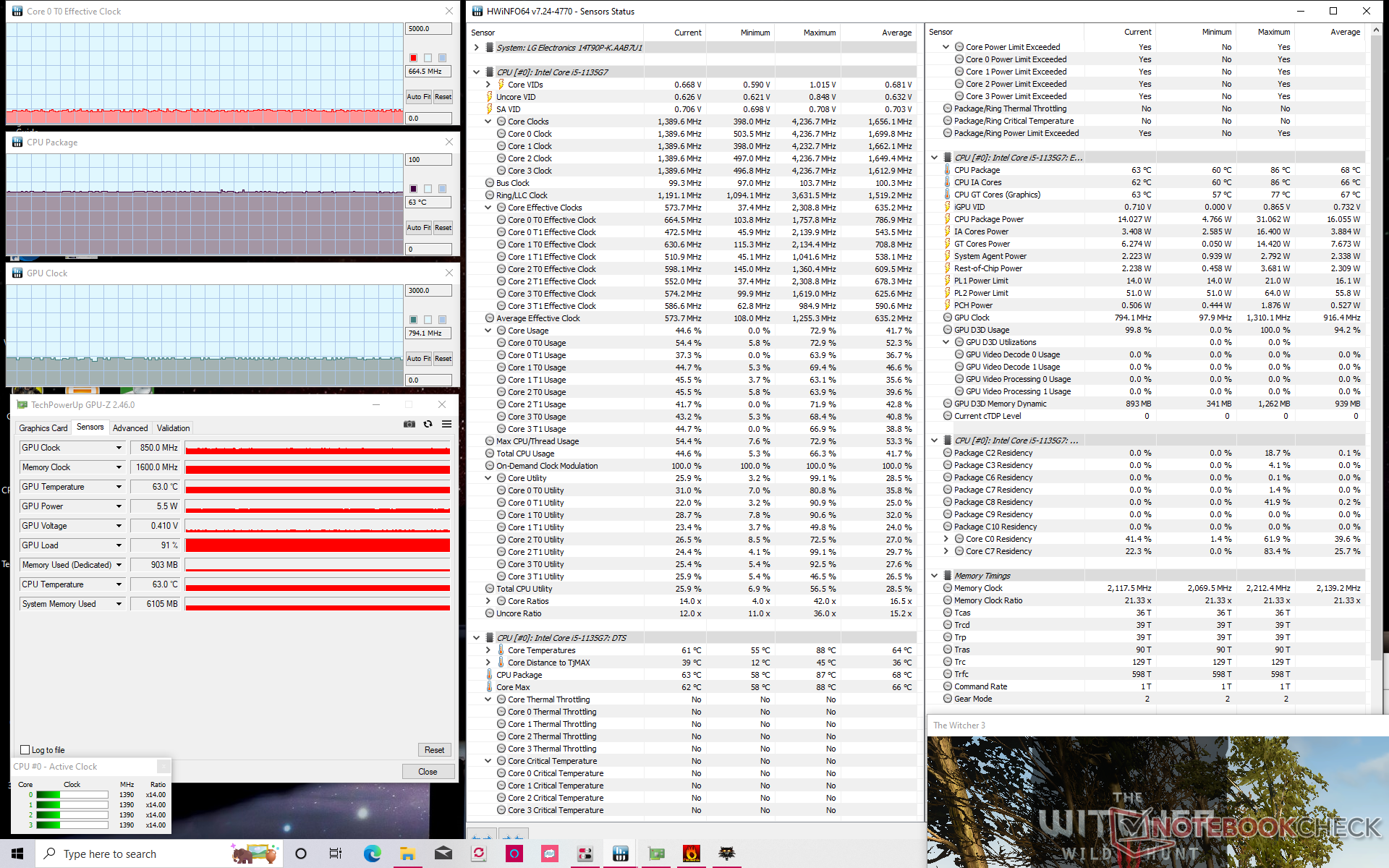Click the GPU-Z screenshot camera icon
Image resolution: width=1389 pixels, height=868 pixels.
(409, 425)
